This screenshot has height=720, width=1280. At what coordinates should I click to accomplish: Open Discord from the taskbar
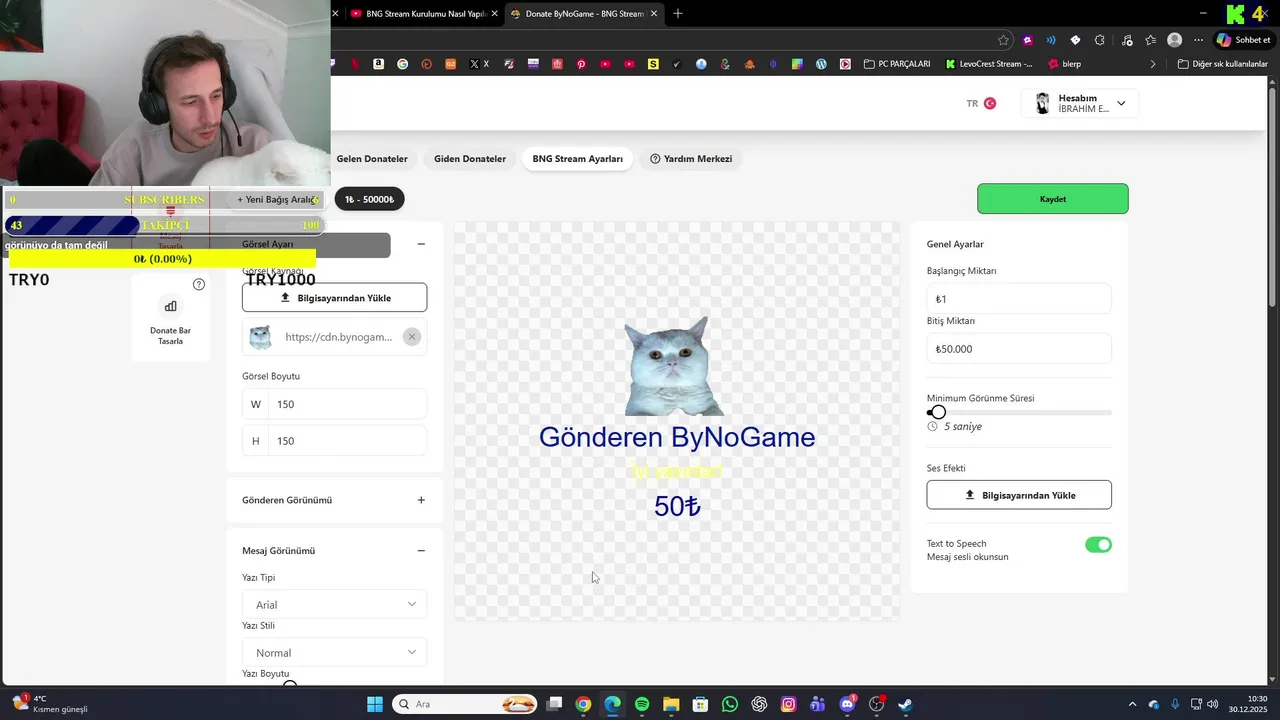tap(848, 704)
